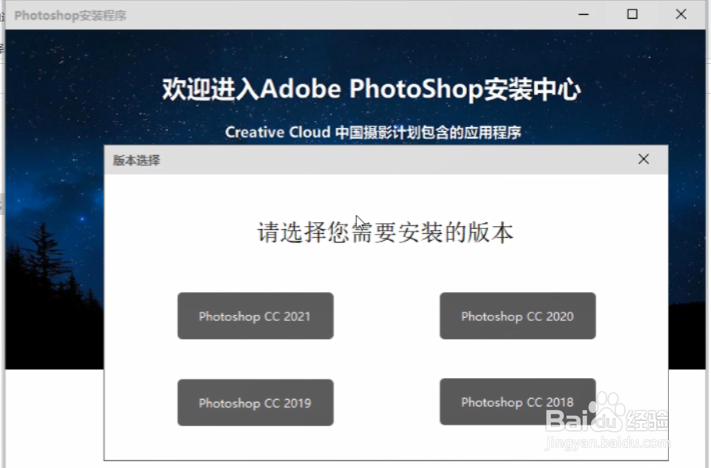
Task: Minimize the Photoshop安装程序 window
Action: point(584,15)
